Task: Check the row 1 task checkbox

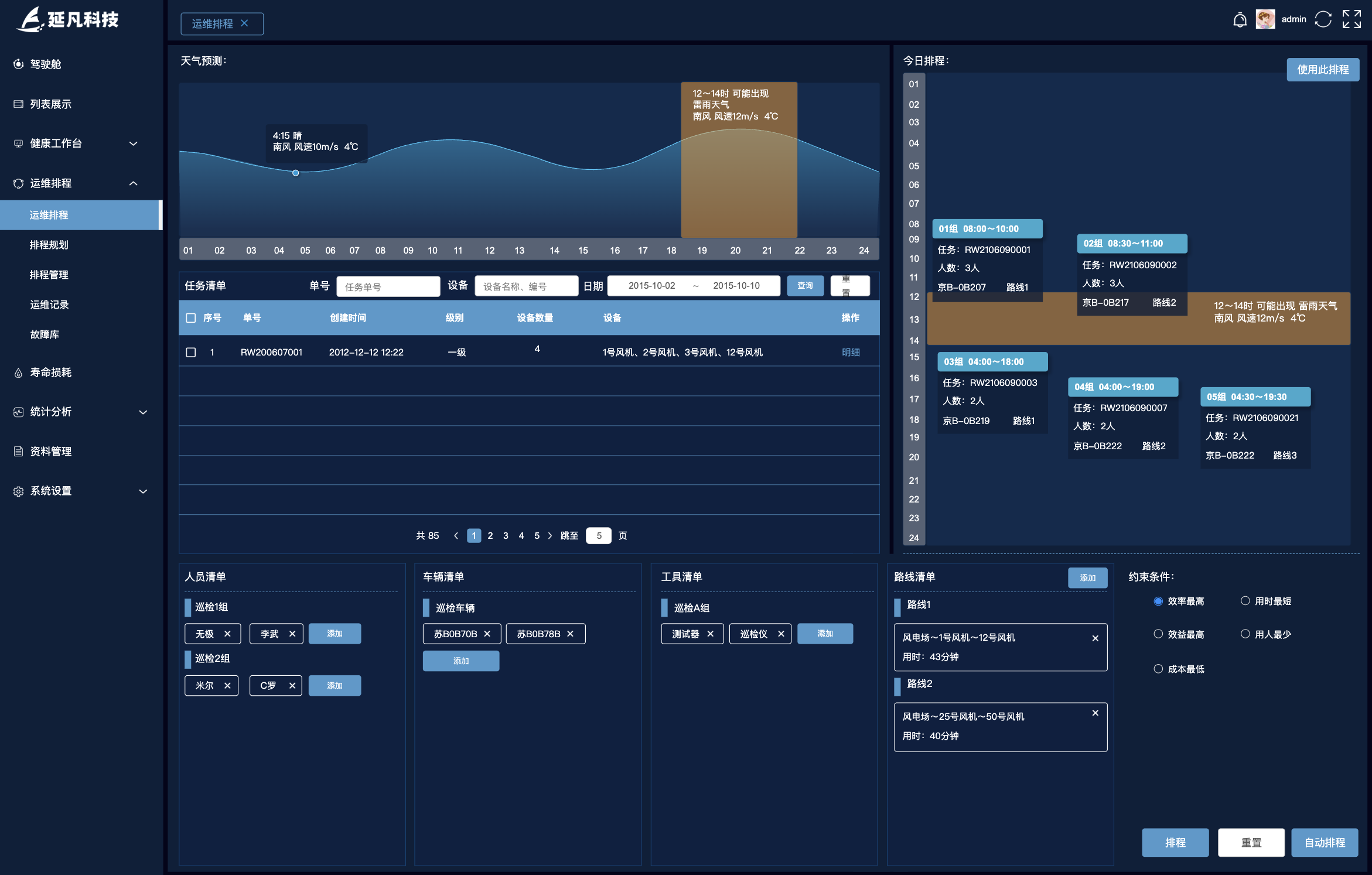Action: point(191,352)
